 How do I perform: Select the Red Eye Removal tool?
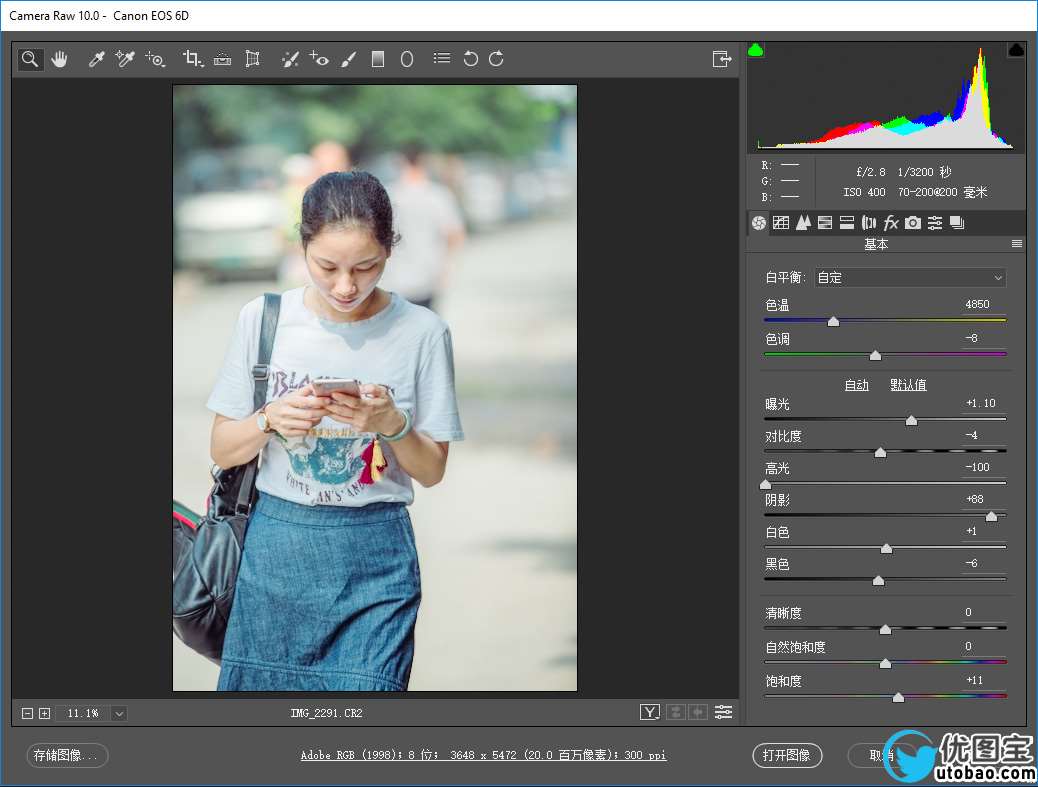(319, 59)
